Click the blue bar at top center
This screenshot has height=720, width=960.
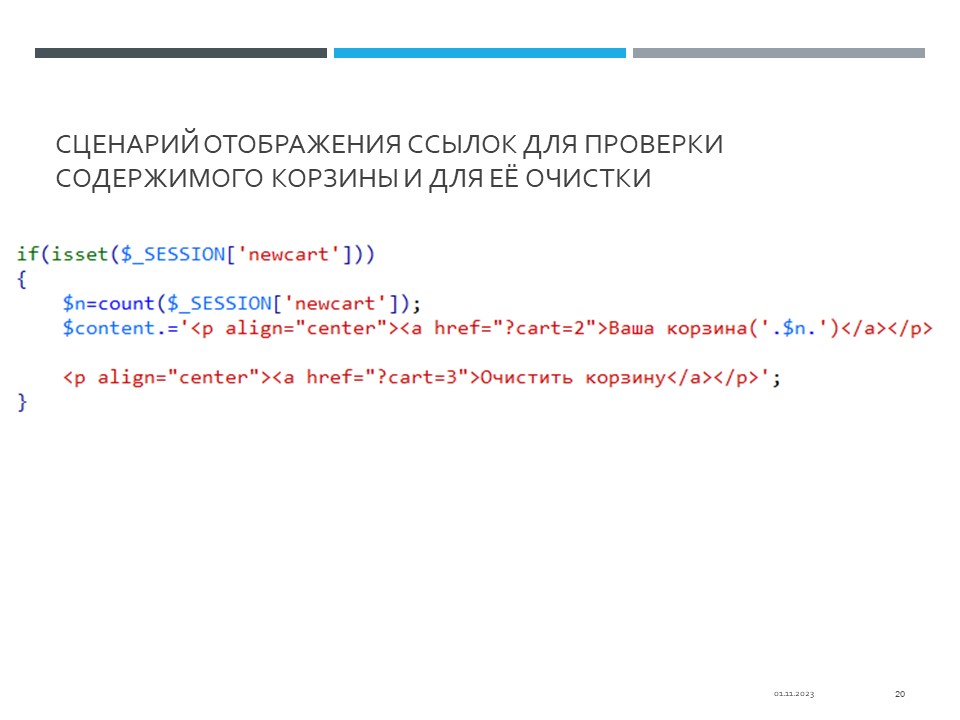tap(479, 53)
